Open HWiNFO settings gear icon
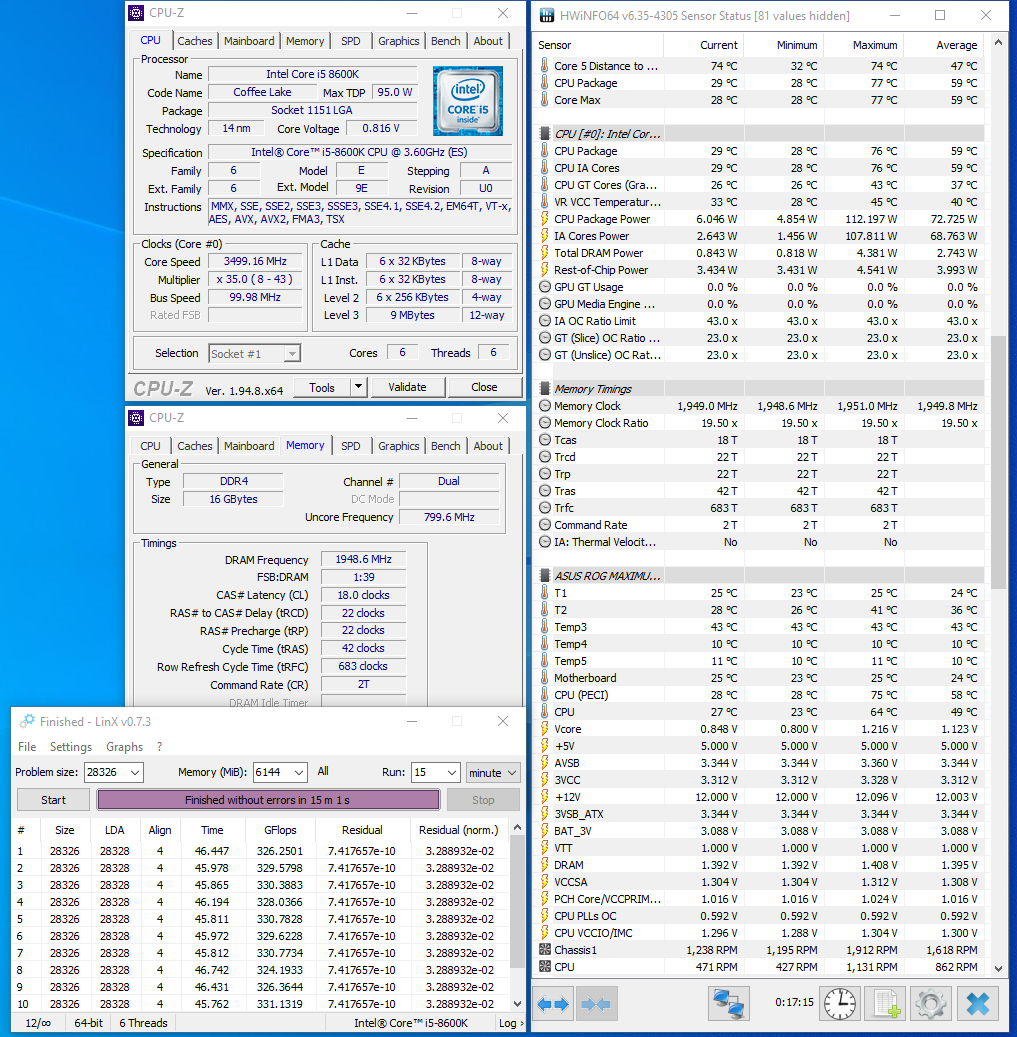 (930, 1004)
